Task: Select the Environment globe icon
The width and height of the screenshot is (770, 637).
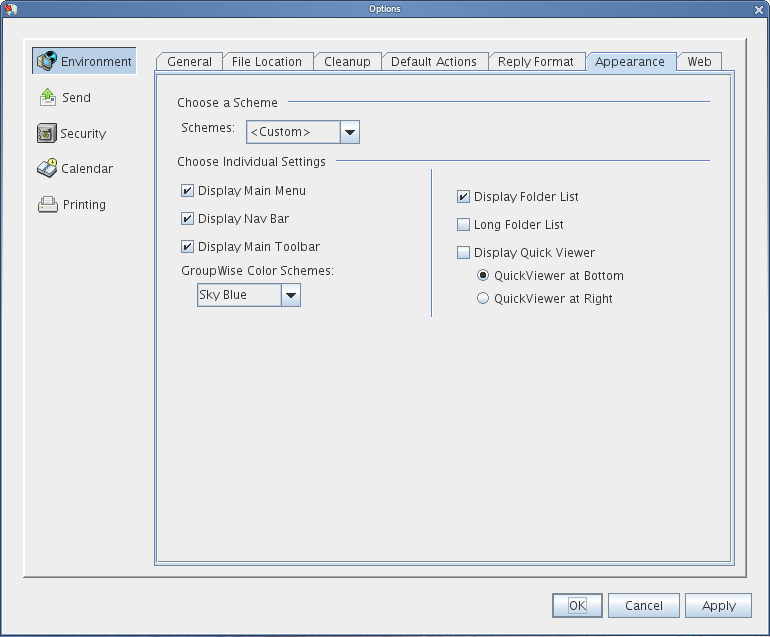Action: 47,61
